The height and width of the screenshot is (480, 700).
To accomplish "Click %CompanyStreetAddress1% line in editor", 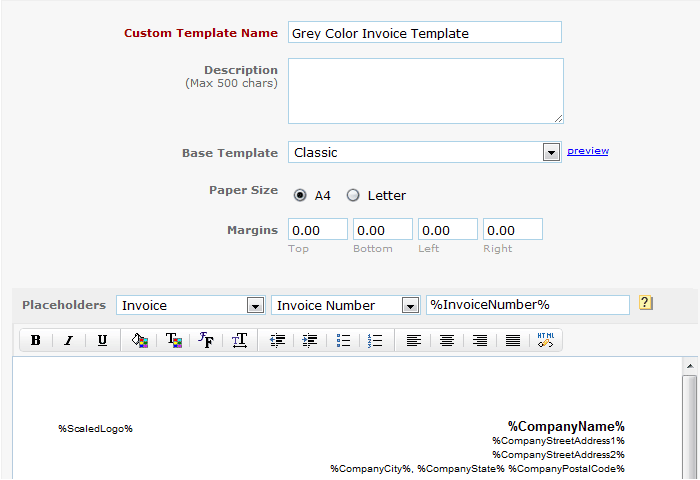I will point(558,441).
